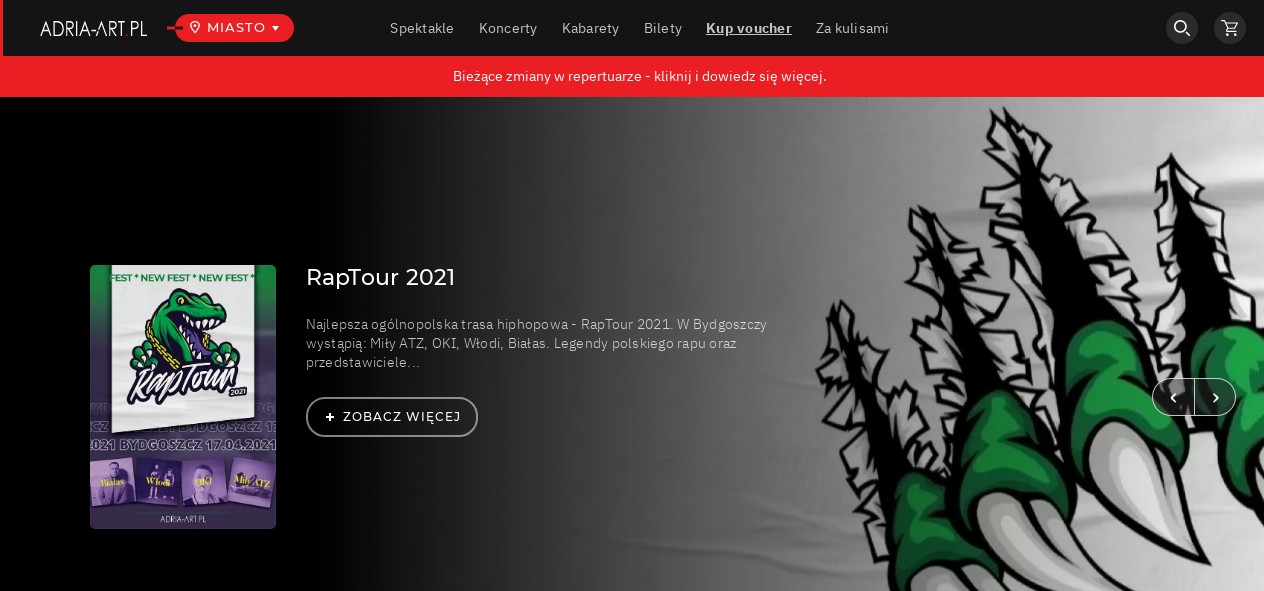Open the Koncerty menu item
1264x591 pixels.
(508, 28)
